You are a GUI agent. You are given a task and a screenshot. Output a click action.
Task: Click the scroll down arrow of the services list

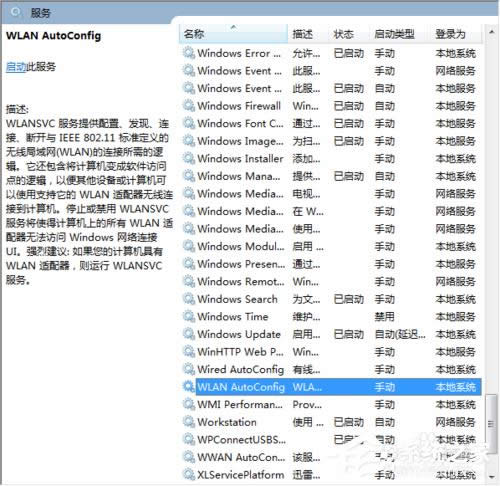tap(491, 477)
